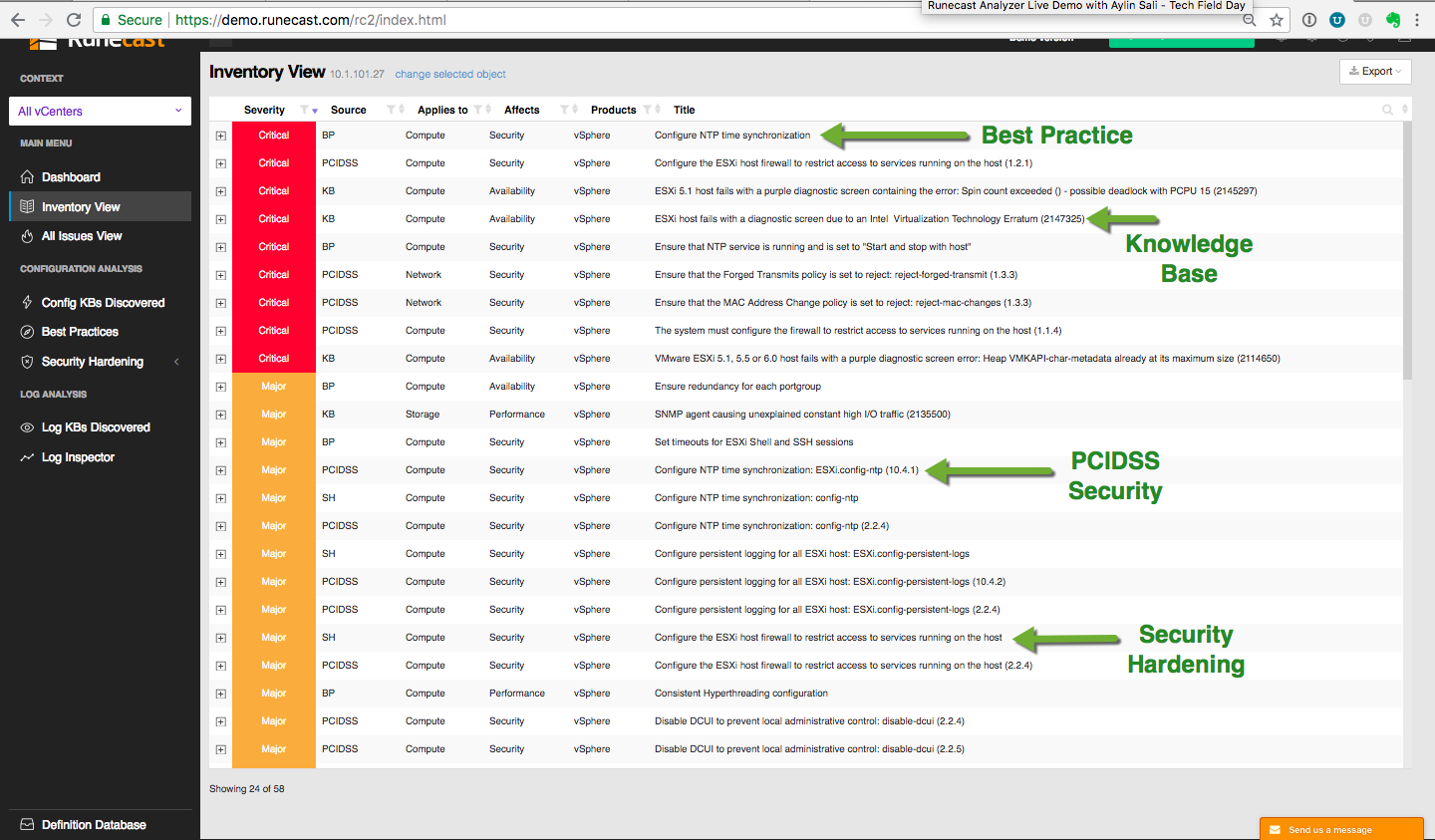
Task: Click the zoom magnifier in address bar
Action: pos(1249,20)
